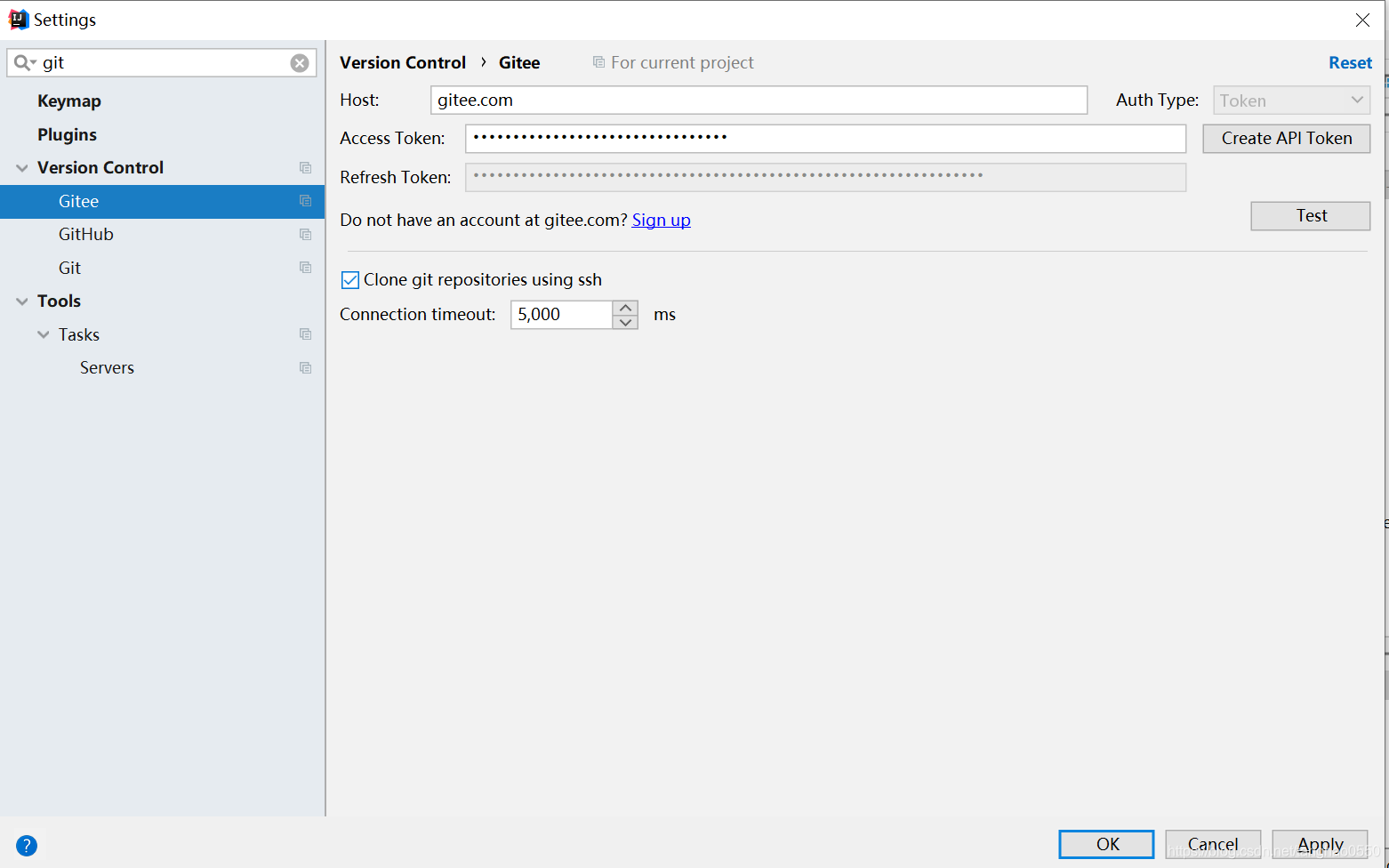Click the Cancel button

pyautogui.click(x=1213, y=844)
